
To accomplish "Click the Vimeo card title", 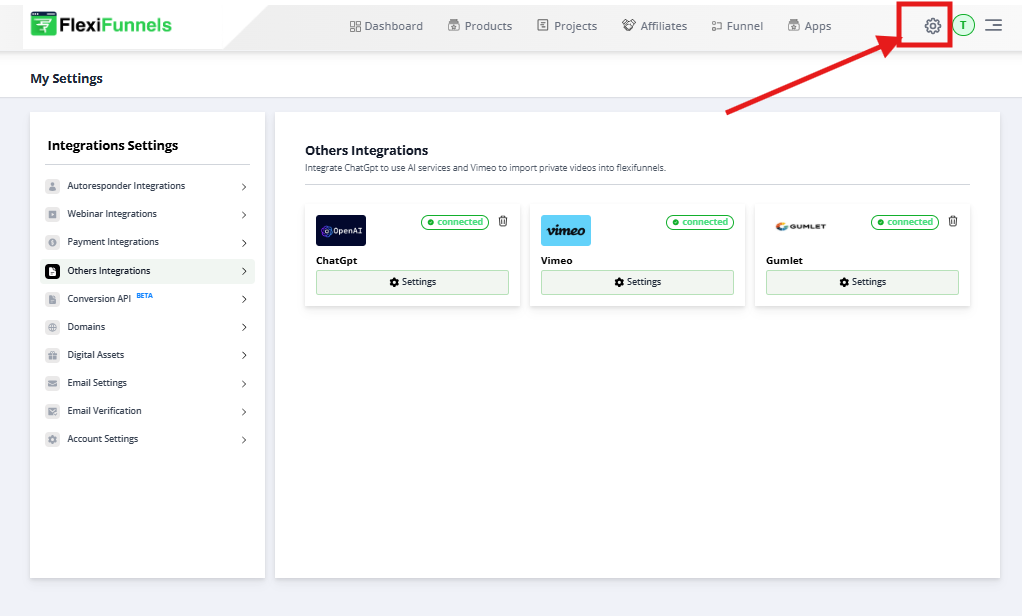I will (557, 260).
